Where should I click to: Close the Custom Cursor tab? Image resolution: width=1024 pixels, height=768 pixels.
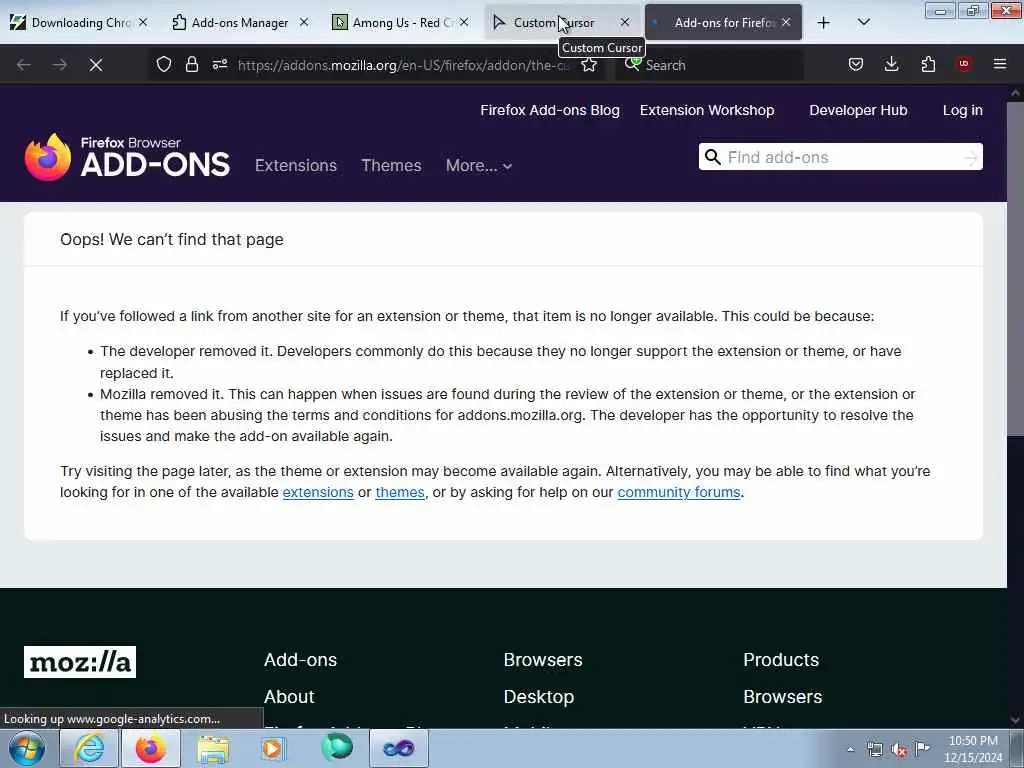(x=625, y=23)
